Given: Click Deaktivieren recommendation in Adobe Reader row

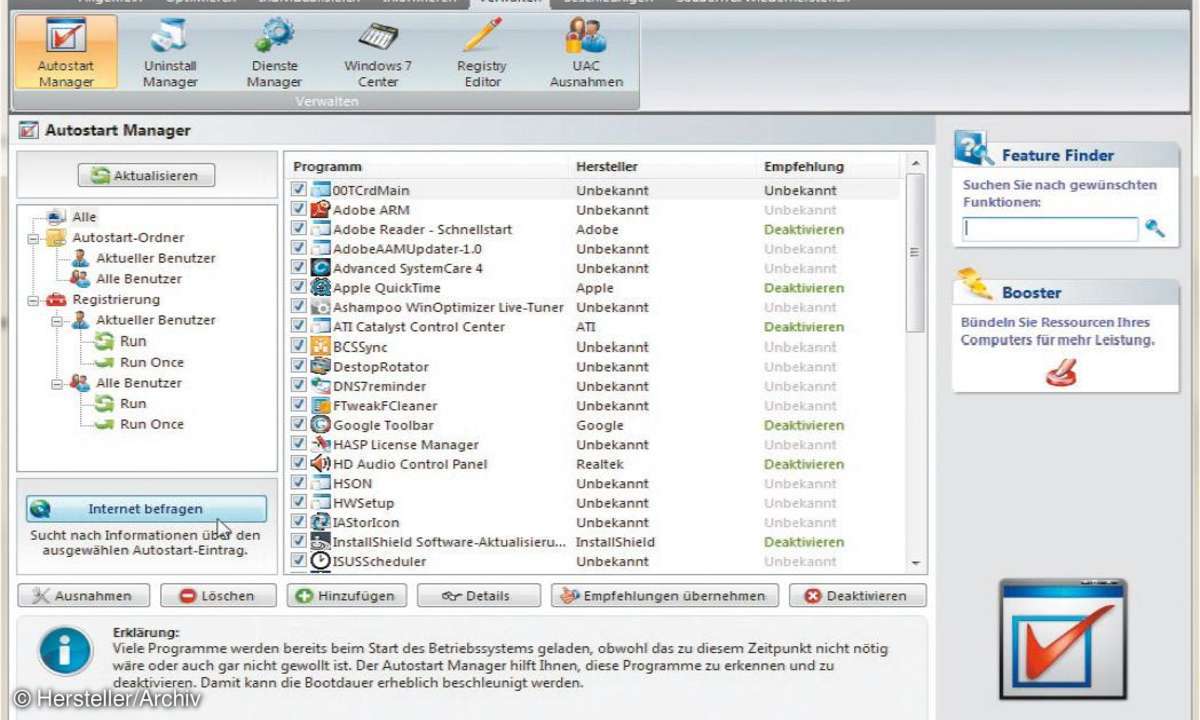Looking at the screenshot, I should pos(804,229).
